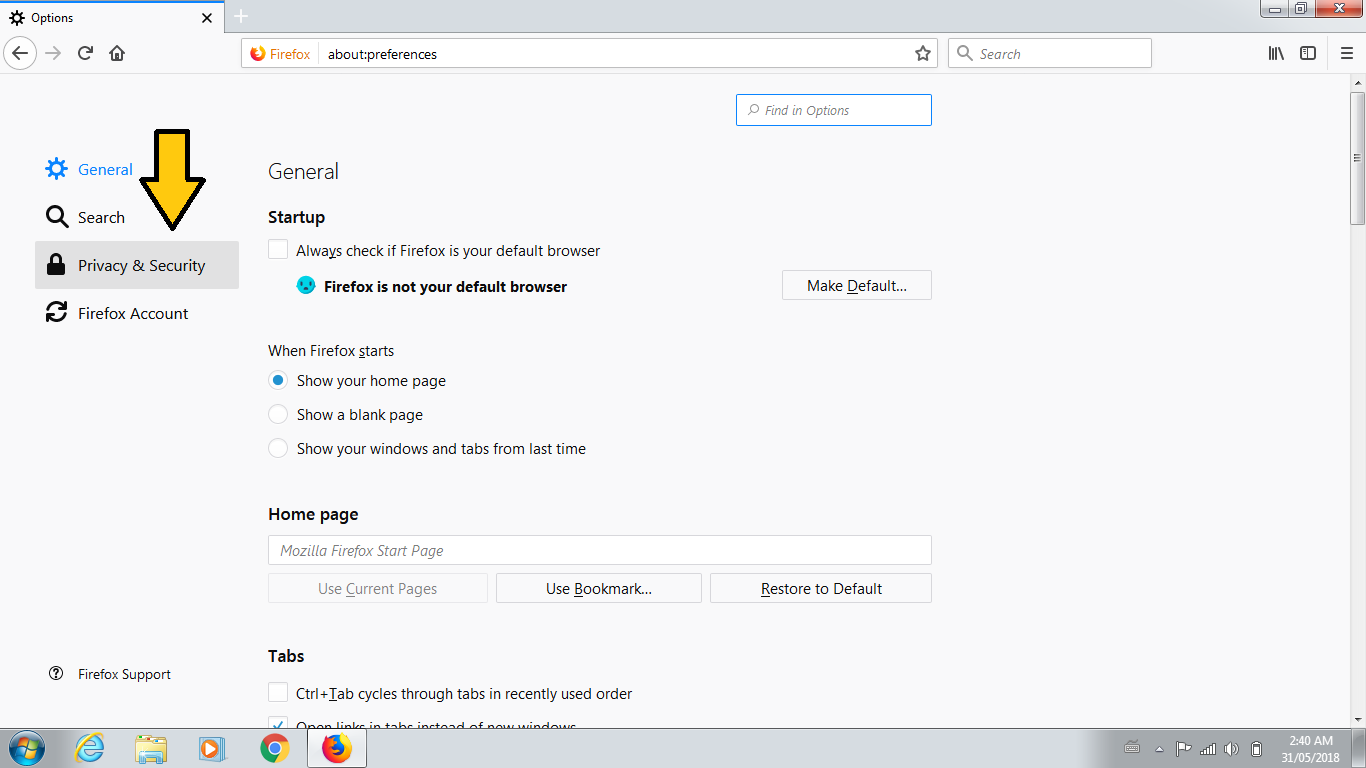Click the Firefox taskbar icon
1366x768 pixels.
[337, 748]
